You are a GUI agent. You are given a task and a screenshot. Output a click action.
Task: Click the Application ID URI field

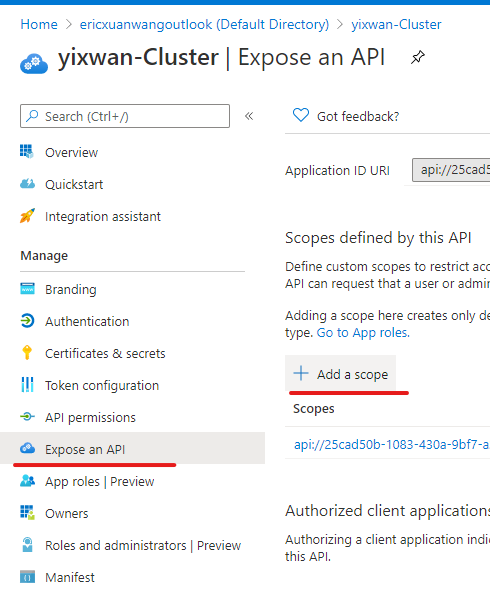coord(451,170)
